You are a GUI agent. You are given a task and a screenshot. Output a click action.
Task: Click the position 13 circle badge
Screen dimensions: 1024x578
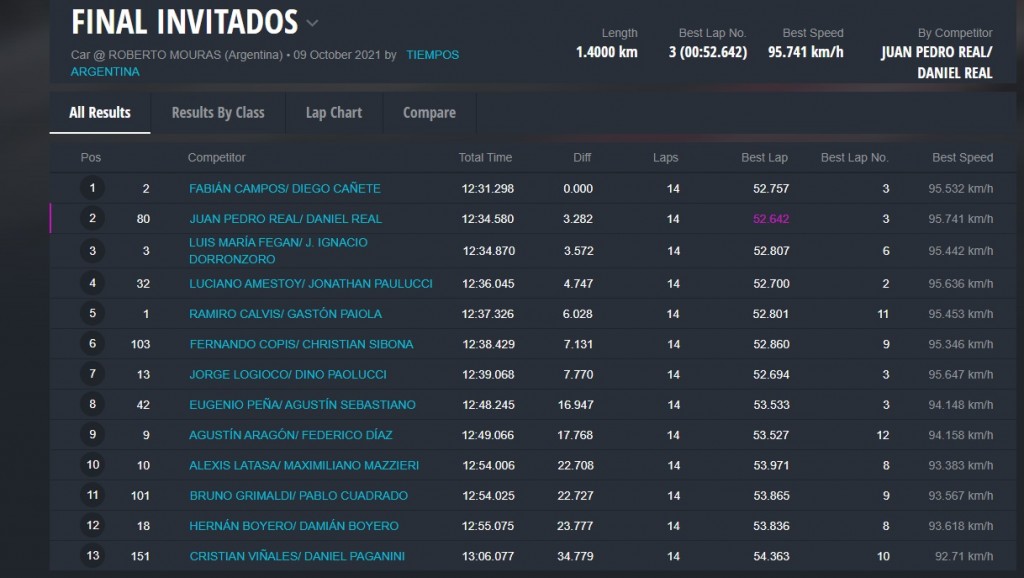93,556
